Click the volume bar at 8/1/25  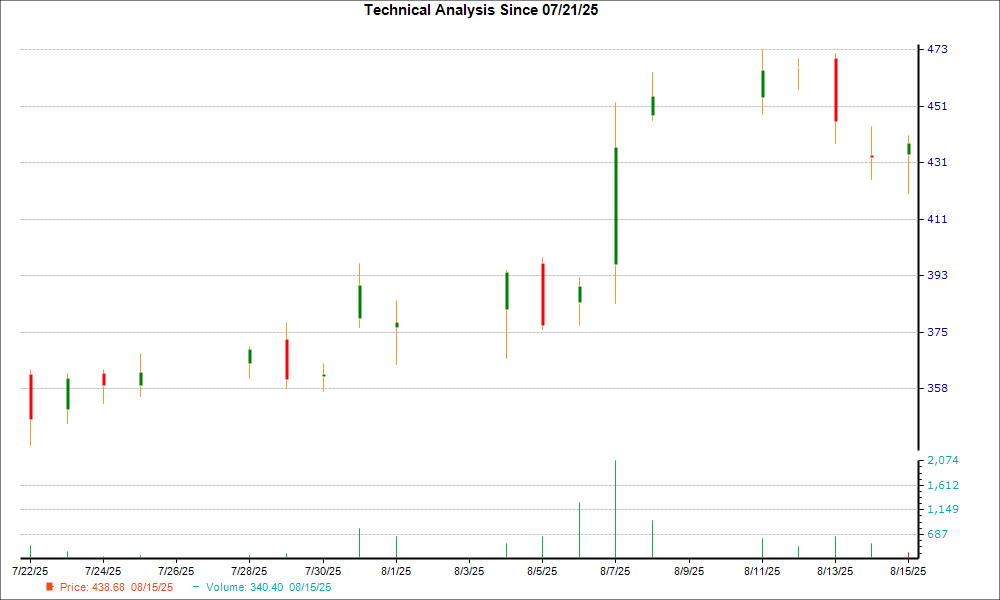point(397,547)
